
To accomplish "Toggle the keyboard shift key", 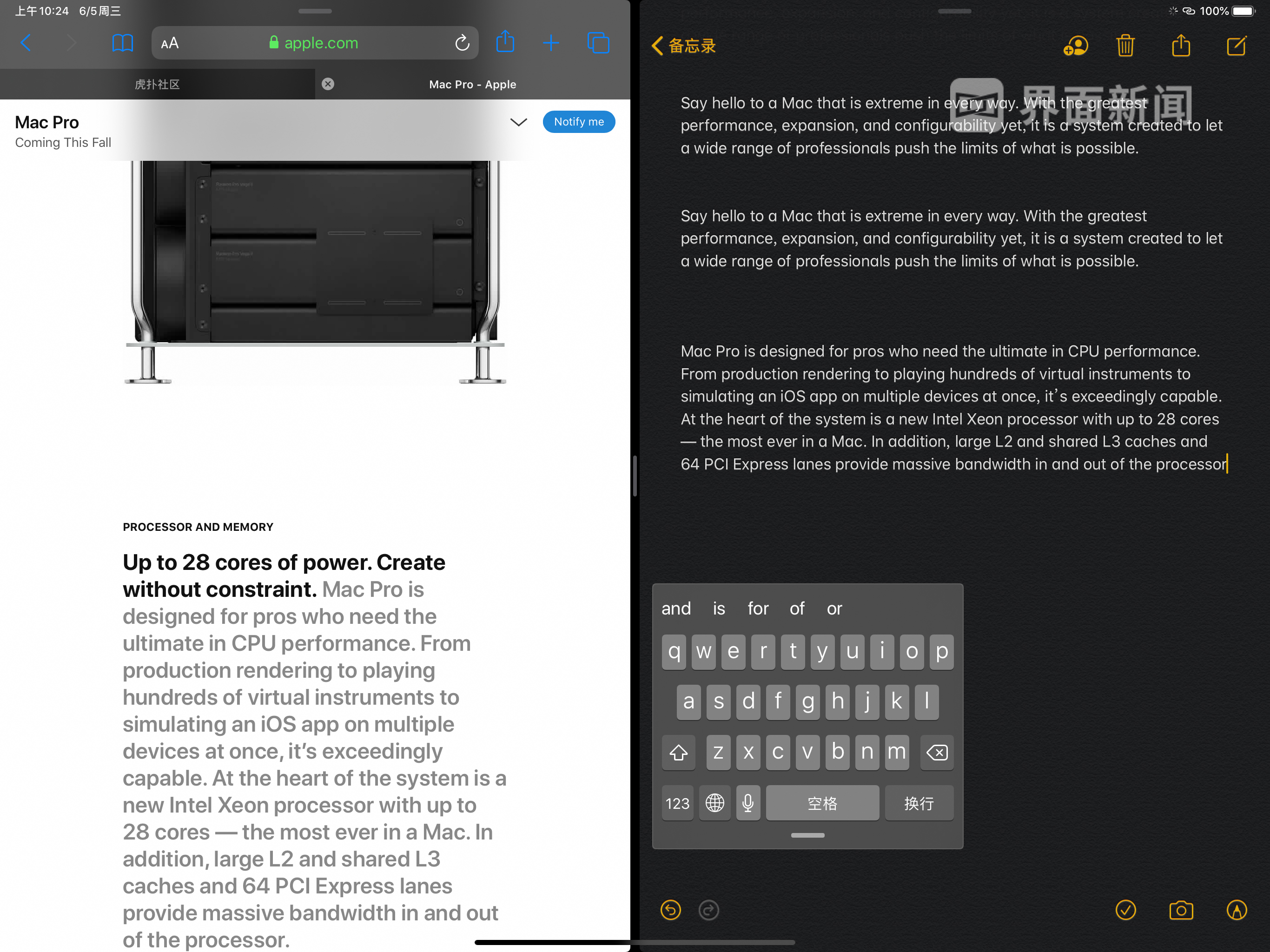I will 678,752.
